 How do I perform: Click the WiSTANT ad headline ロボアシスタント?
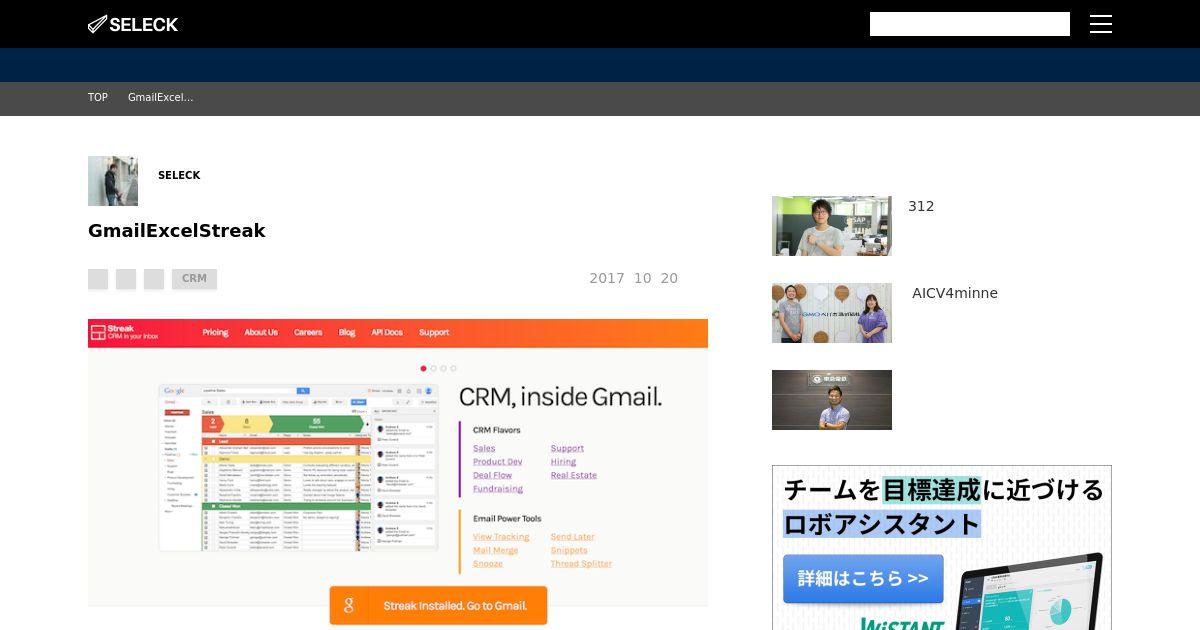click(x=882, y=524)
